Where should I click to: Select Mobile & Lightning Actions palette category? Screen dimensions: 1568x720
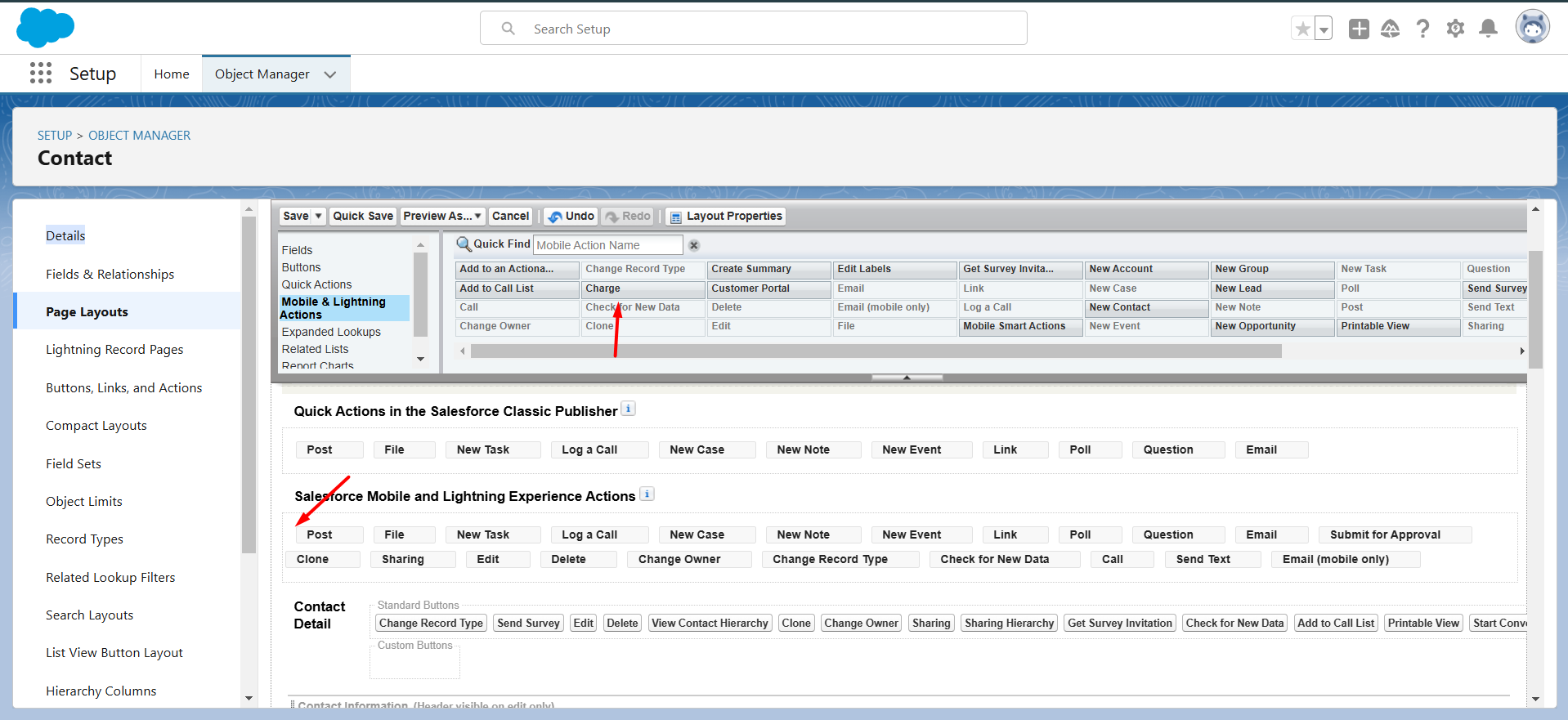click(x=343, y=308)
